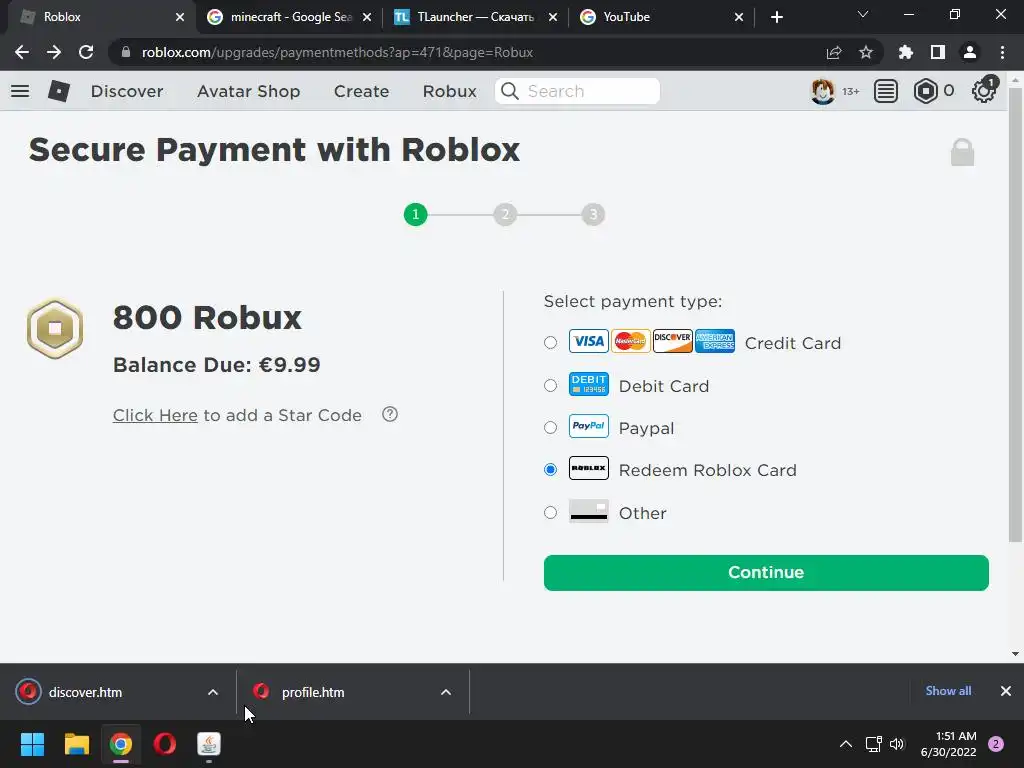Click the Visa card logo
The image size is (1024, 768).
coord(588,341)
